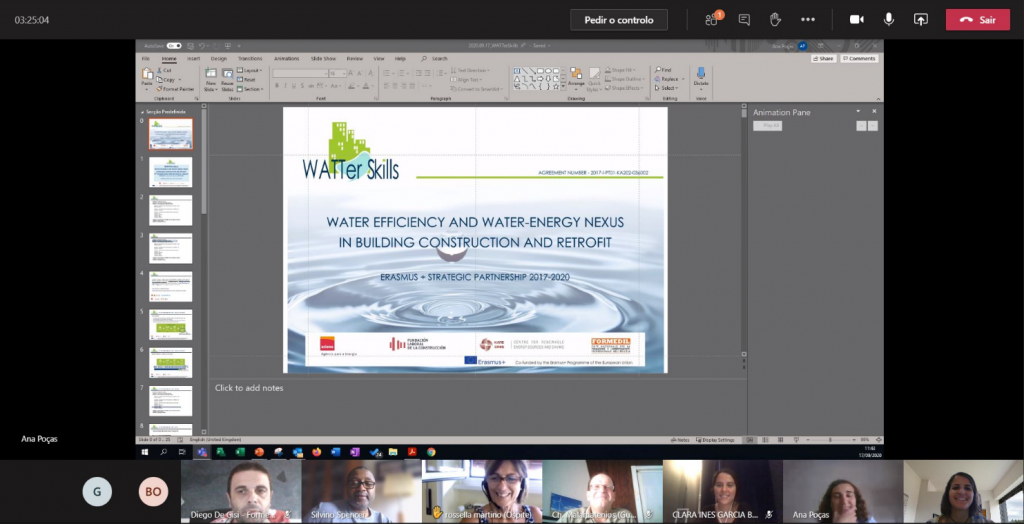Close the Animation Pane
The width and height of the screenshot is (1024, 524).
click(x=874, y=111)
